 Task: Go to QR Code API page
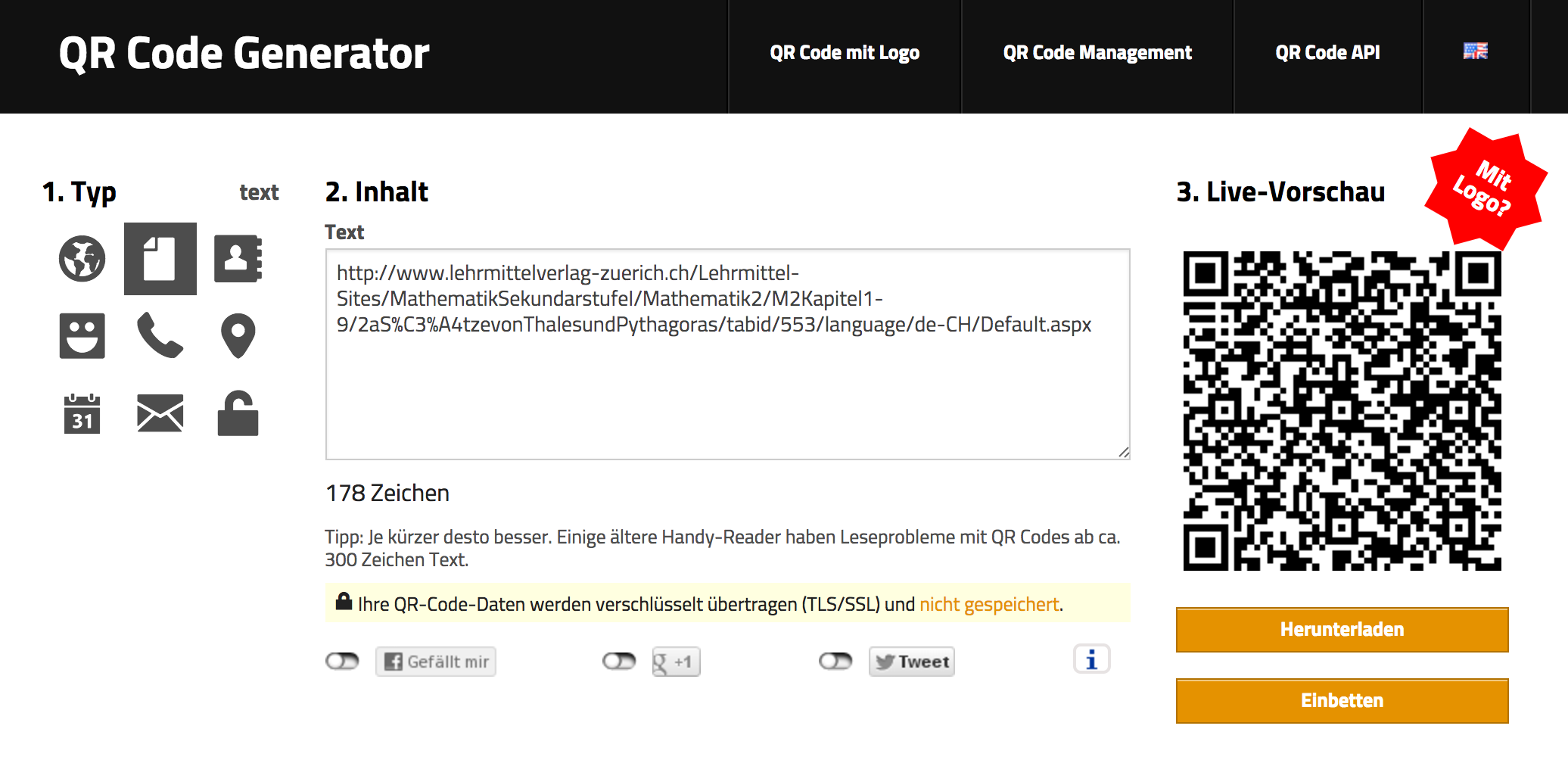[1327, 53]
